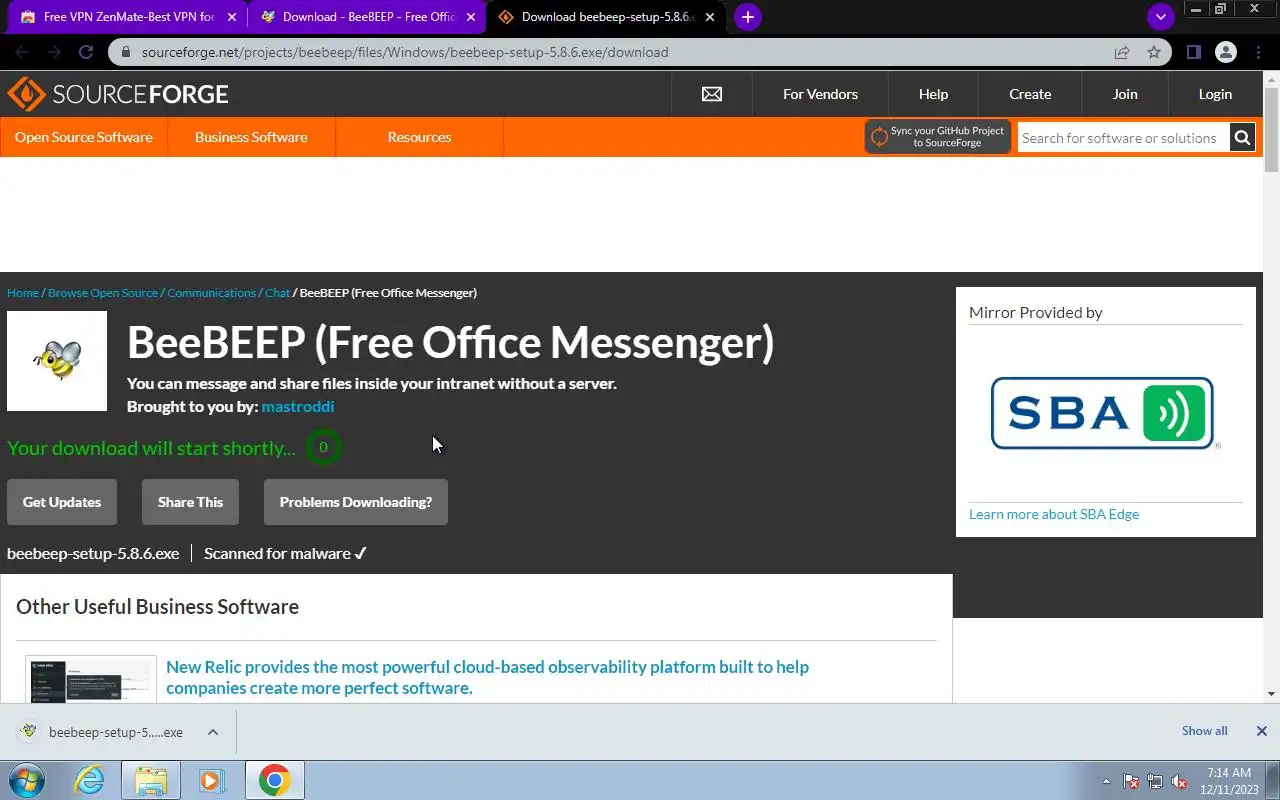The height and width of the screenshot is (800, 1280).
Task: Click the Chat breadcrumb link
Action: coord(277,293)
